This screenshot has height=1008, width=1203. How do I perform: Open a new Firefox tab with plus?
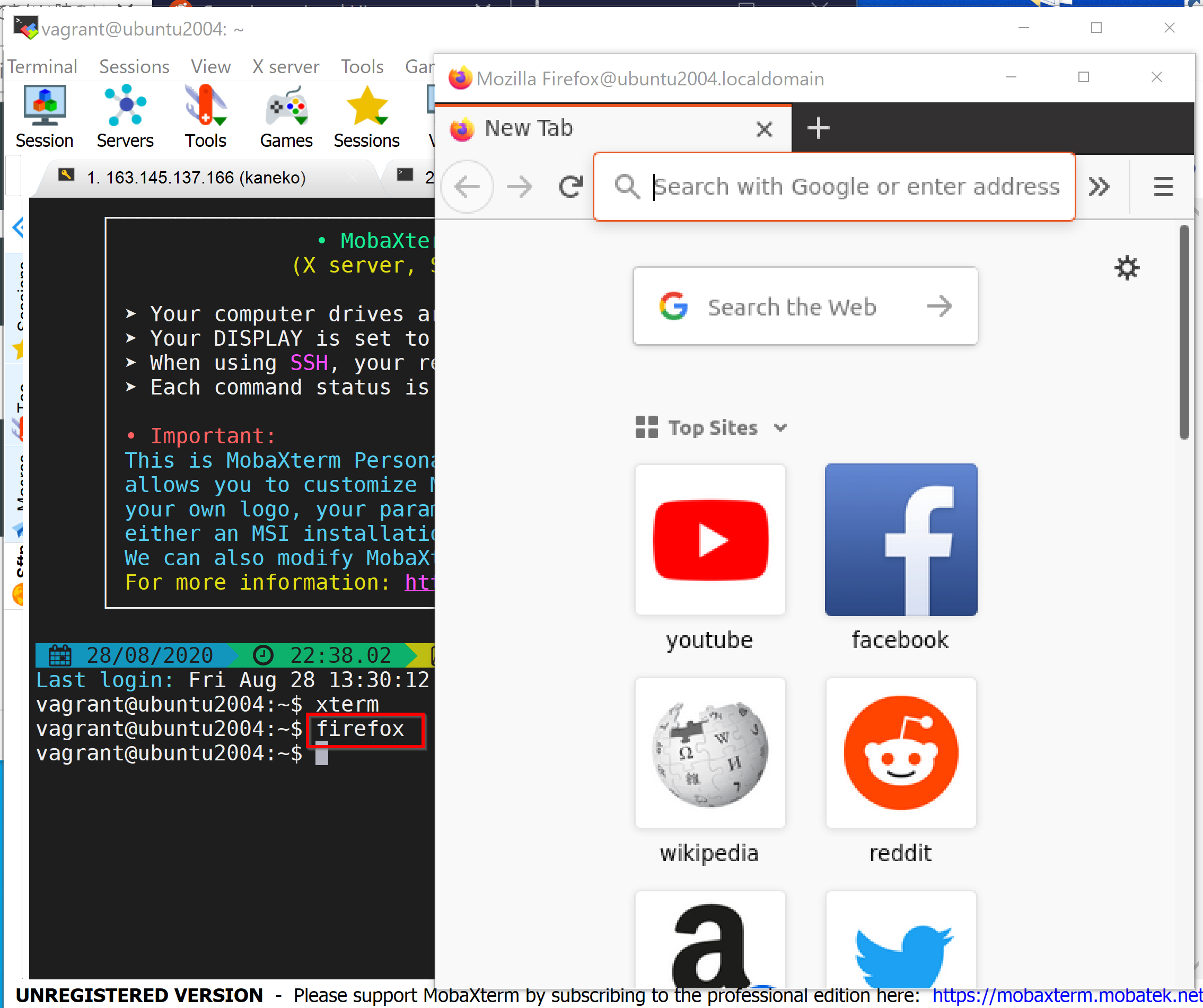818,128
